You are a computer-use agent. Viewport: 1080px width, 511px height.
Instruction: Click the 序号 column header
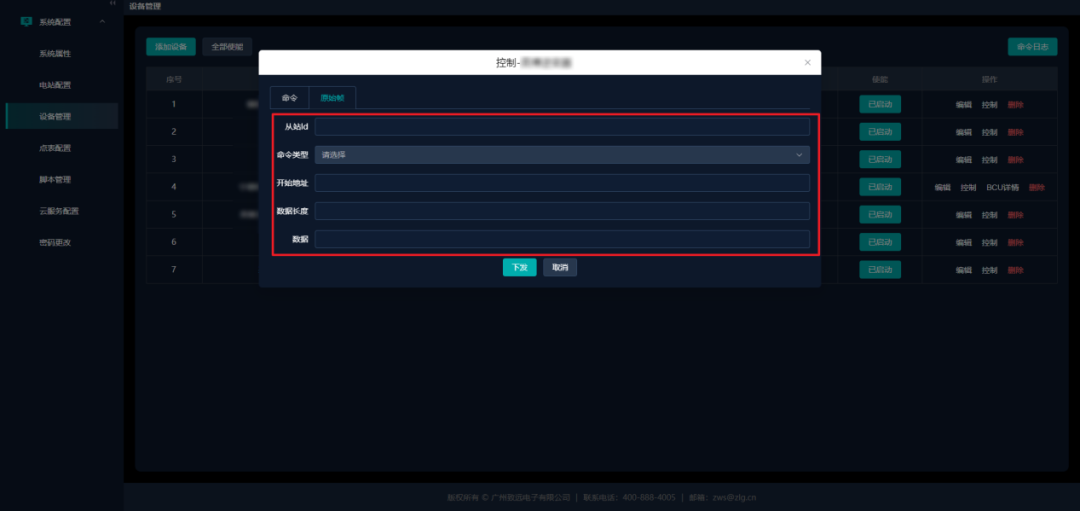[x=174, y=79]
